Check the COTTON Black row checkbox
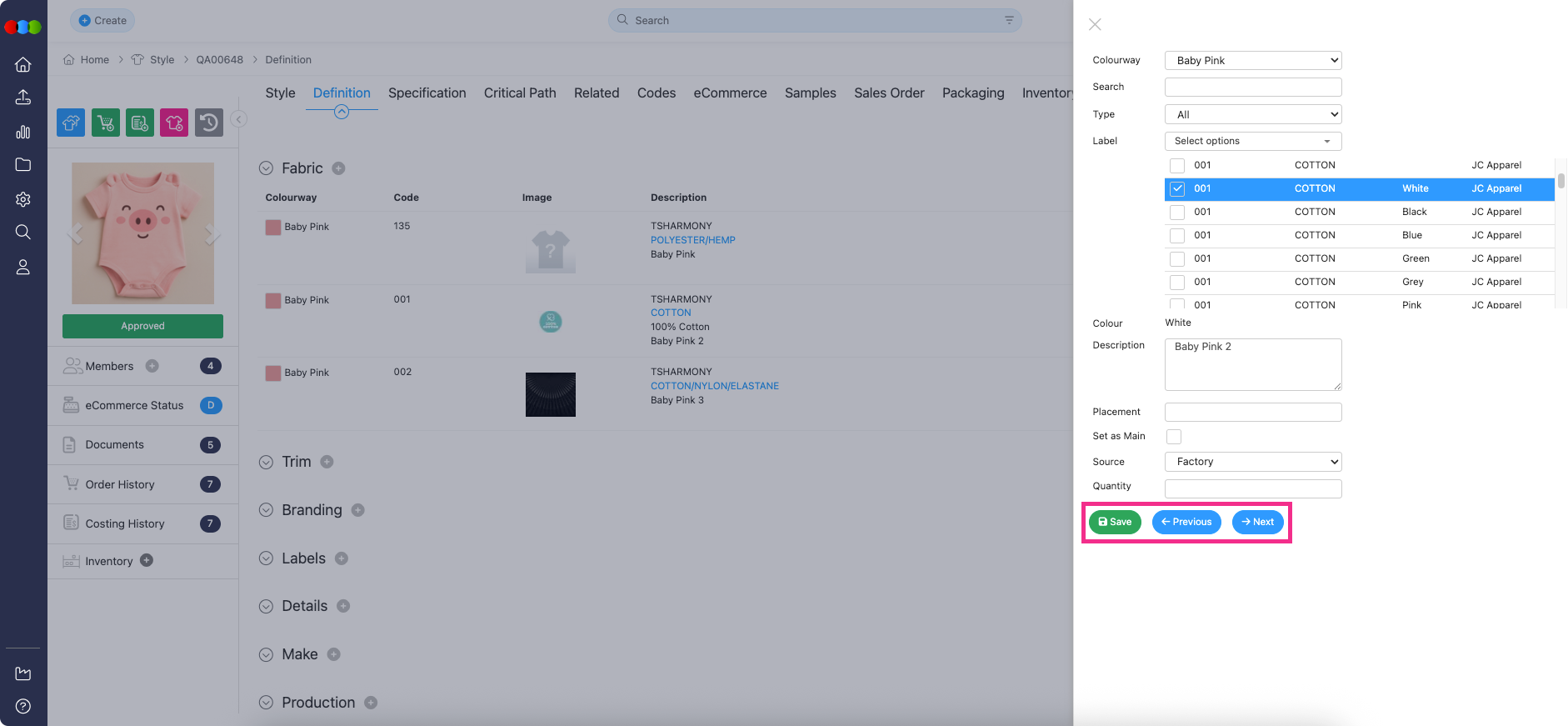This screenshot has width=1568, height=726. pyautogui.click(x=1176, y=213)
